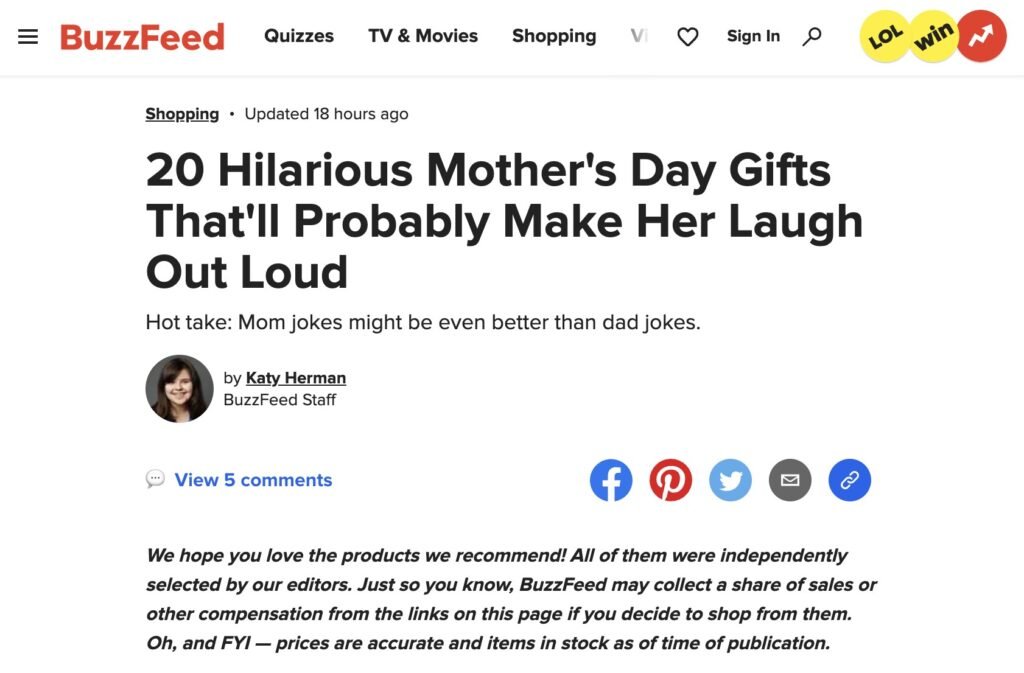Open the Shopping nav section

[554, 36]
